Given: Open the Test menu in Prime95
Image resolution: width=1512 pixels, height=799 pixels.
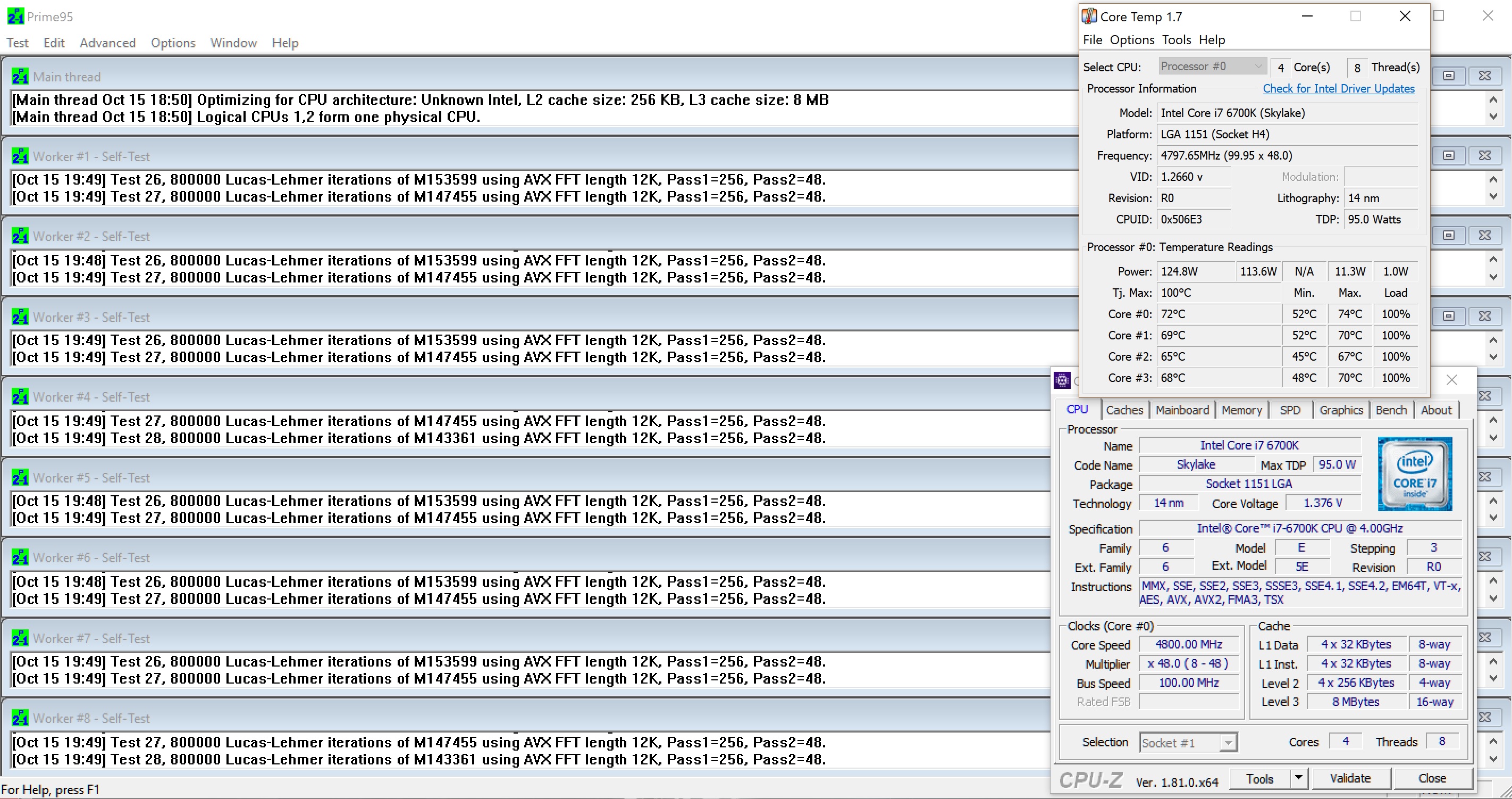Looking at the screenshot, I should pos(18,43).
